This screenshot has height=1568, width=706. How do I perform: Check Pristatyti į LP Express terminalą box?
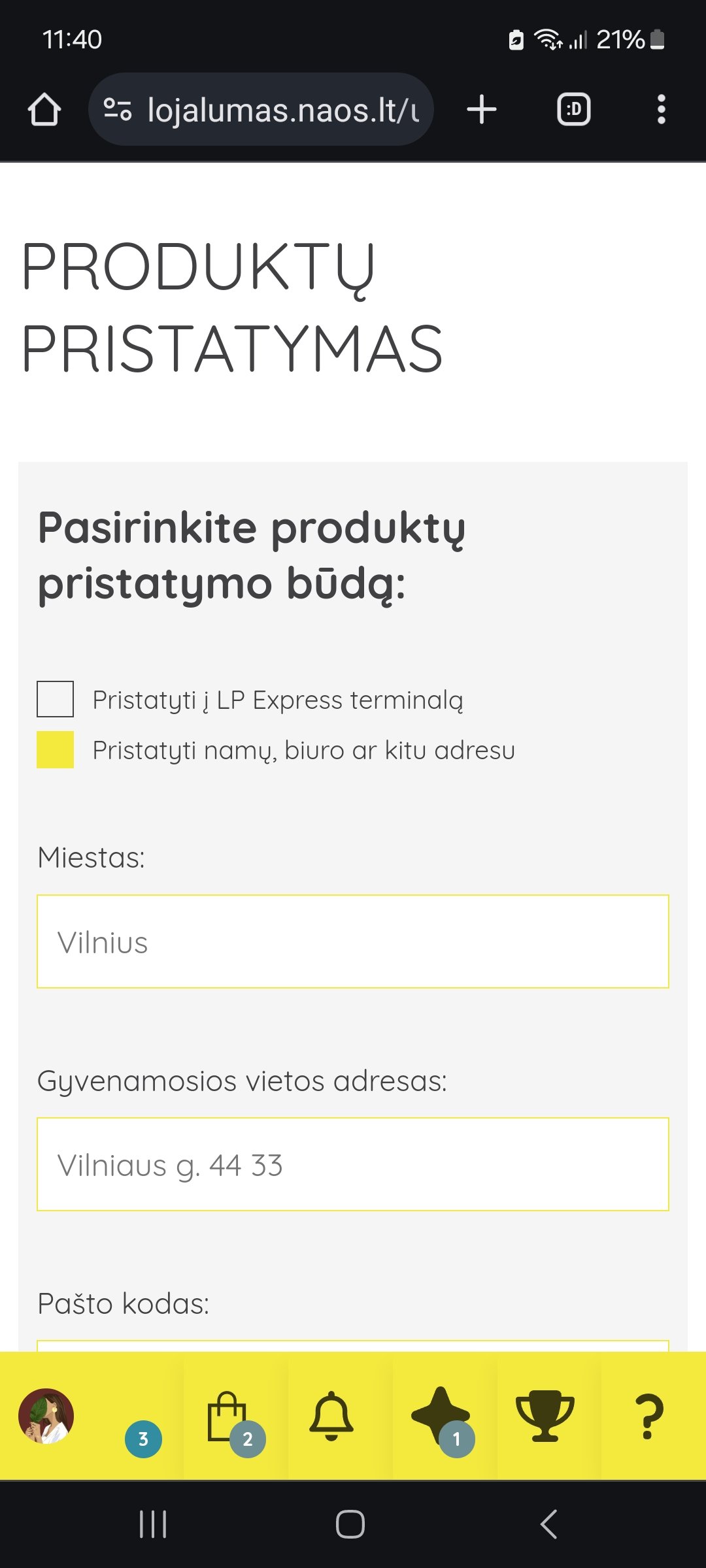pyautogui.click(x=55, y=699)
